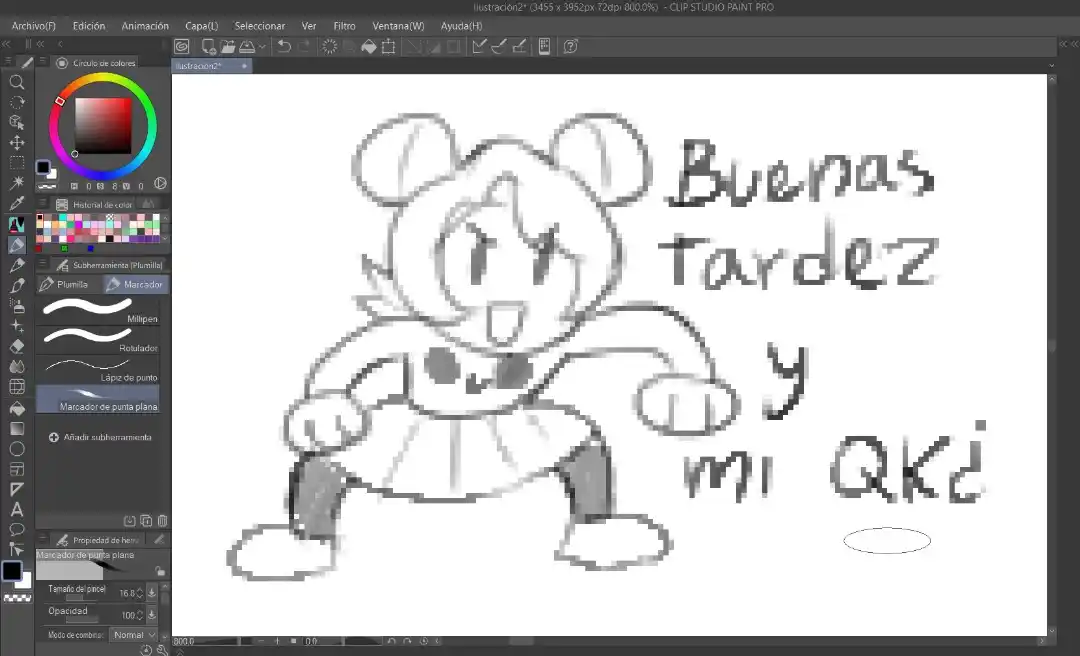Open Clip Studio launcher icon
The image size is (1080, 656).
coord(182,46)
